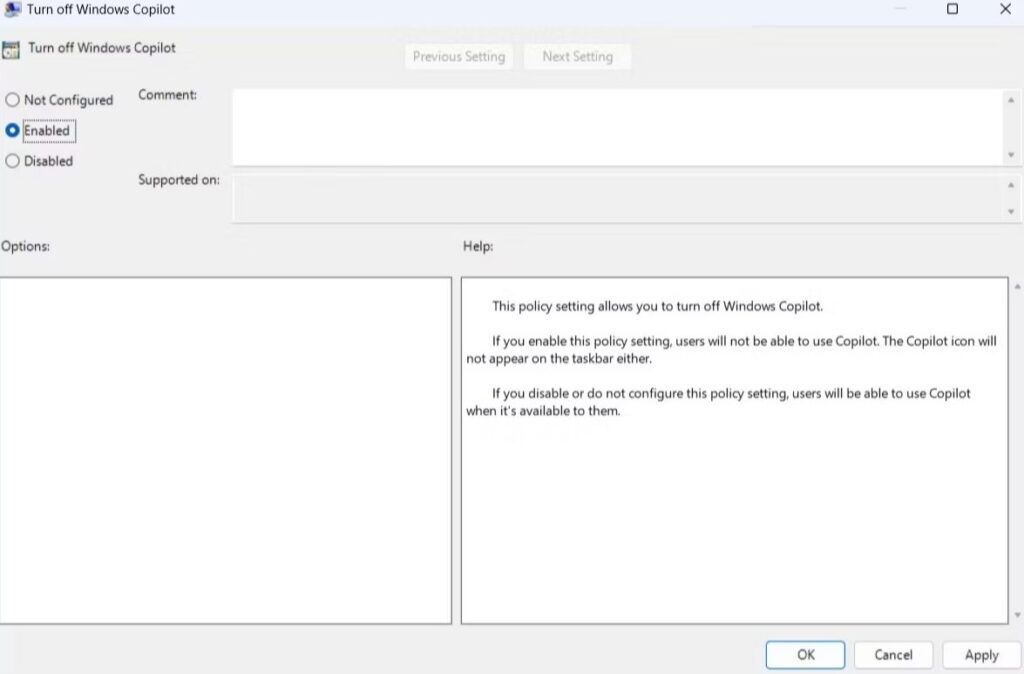Screen dimensions: 1024x674
Task: Select the Not Configured radio button
Action: coord(13,100)
